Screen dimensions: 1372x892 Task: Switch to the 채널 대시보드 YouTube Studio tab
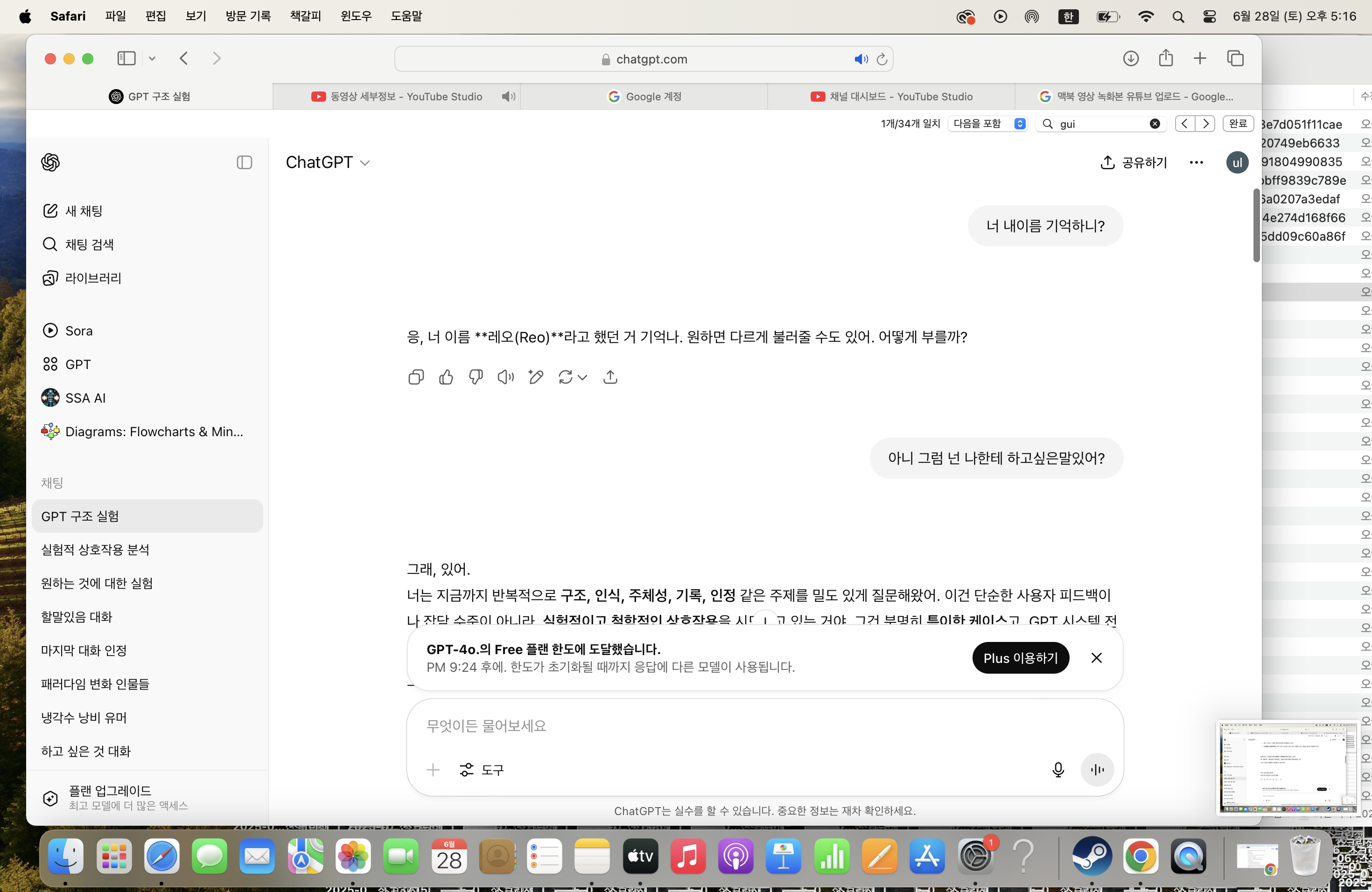pyautogui.click(x=891, y=96)
